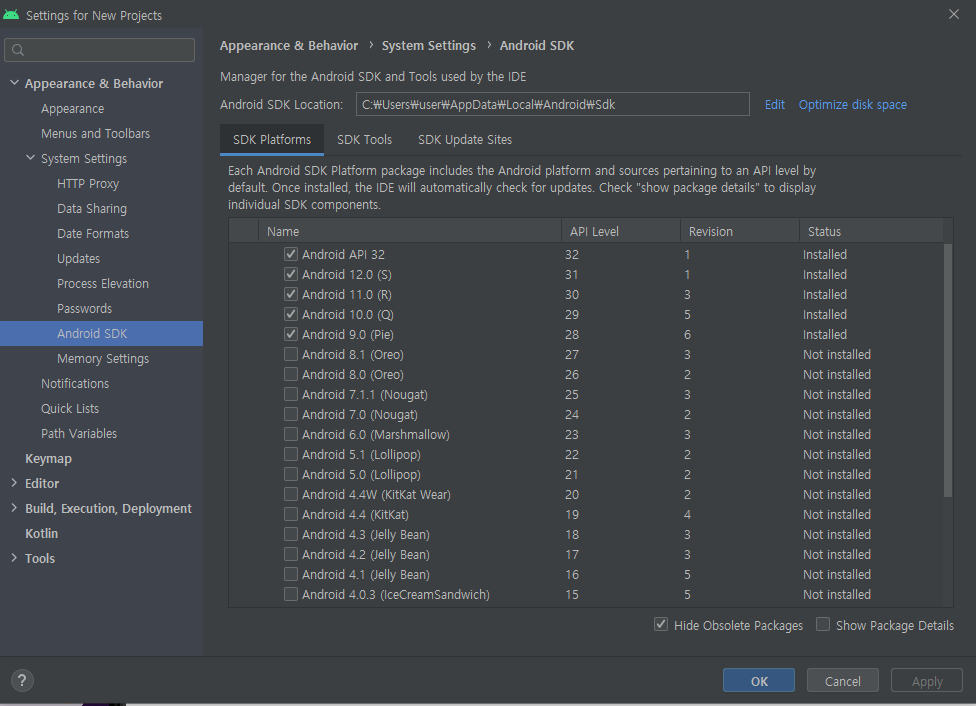976x706 pixels.
Task: Sort by the Revision column header
Action: [x=739, y=231]
